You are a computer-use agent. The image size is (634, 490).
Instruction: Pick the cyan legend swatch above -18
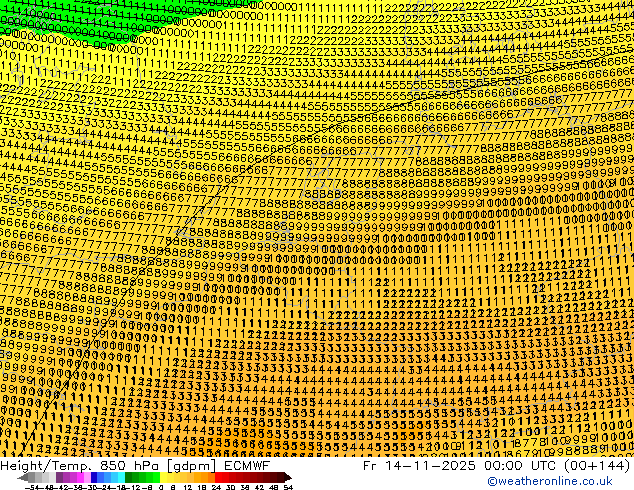[121, 477]
